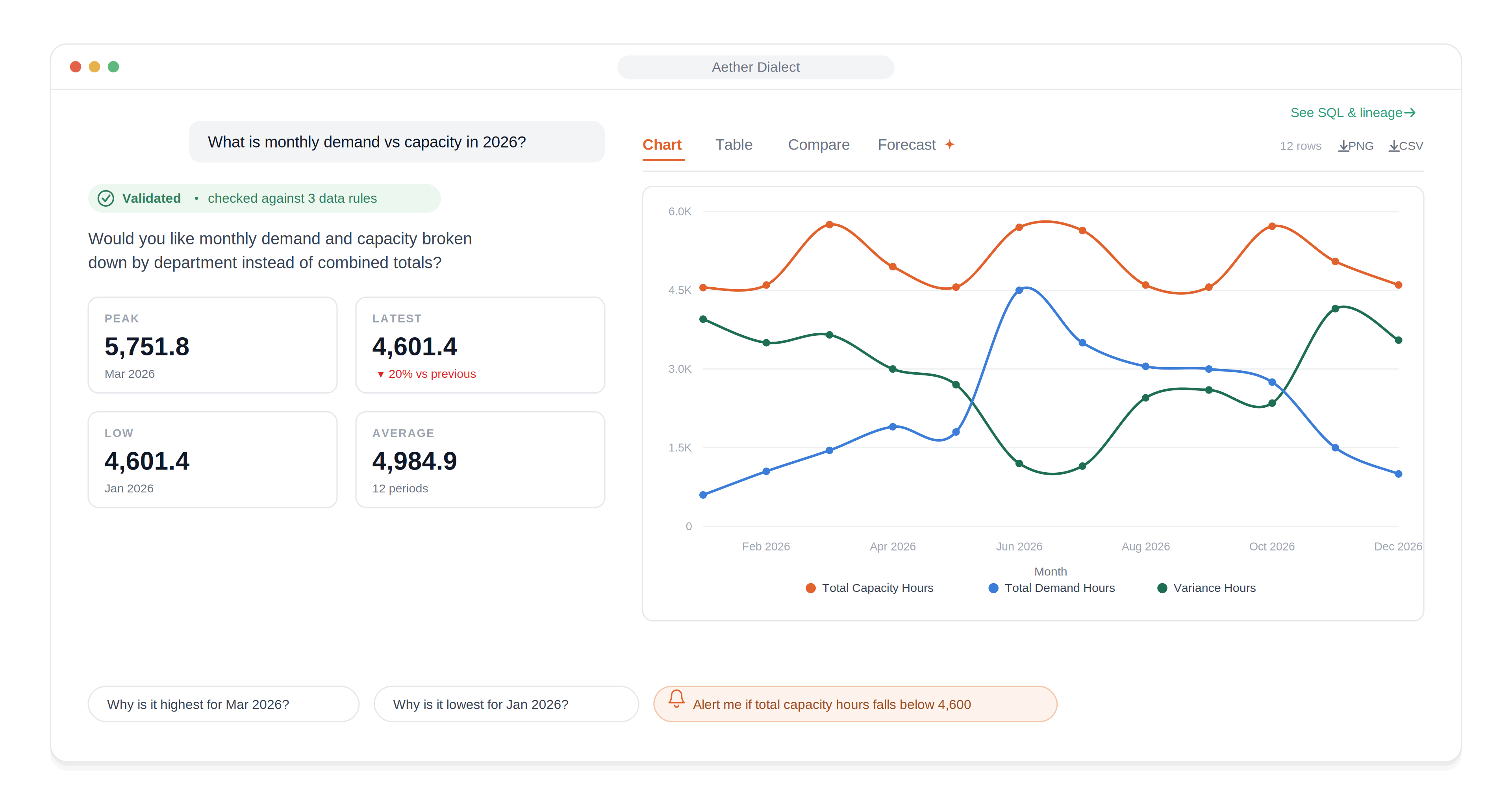Select the Forecast tab

906,145
